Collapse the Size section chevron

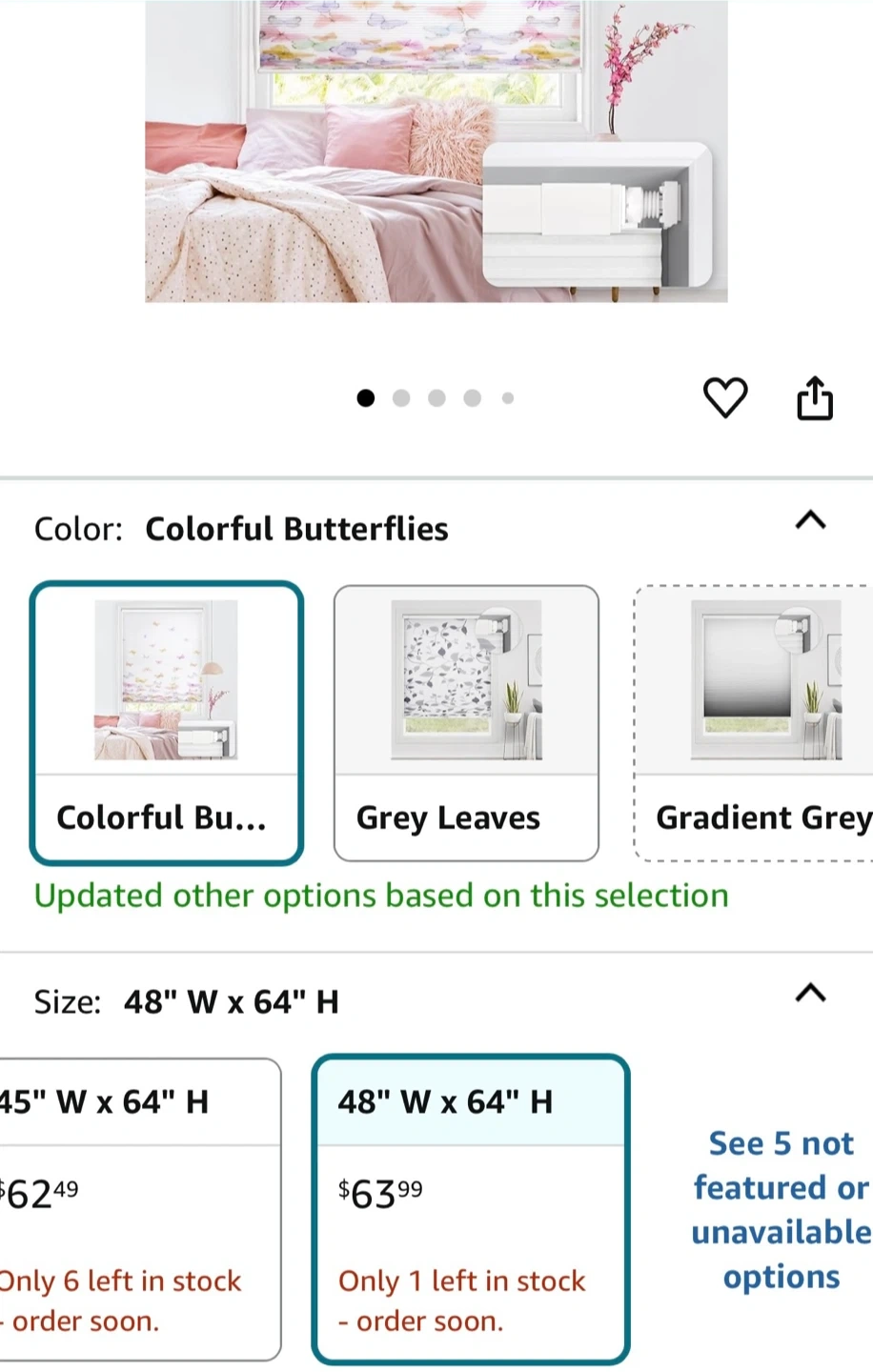(810, 993)
